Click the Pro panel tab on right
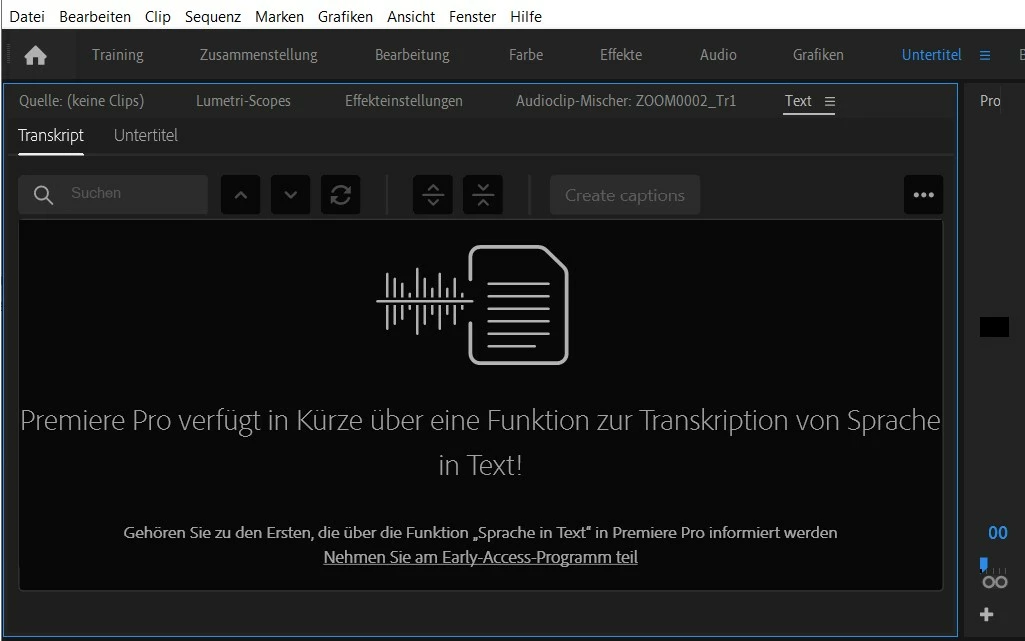Screen dimensions: 1025x641 tap(990, 101)
